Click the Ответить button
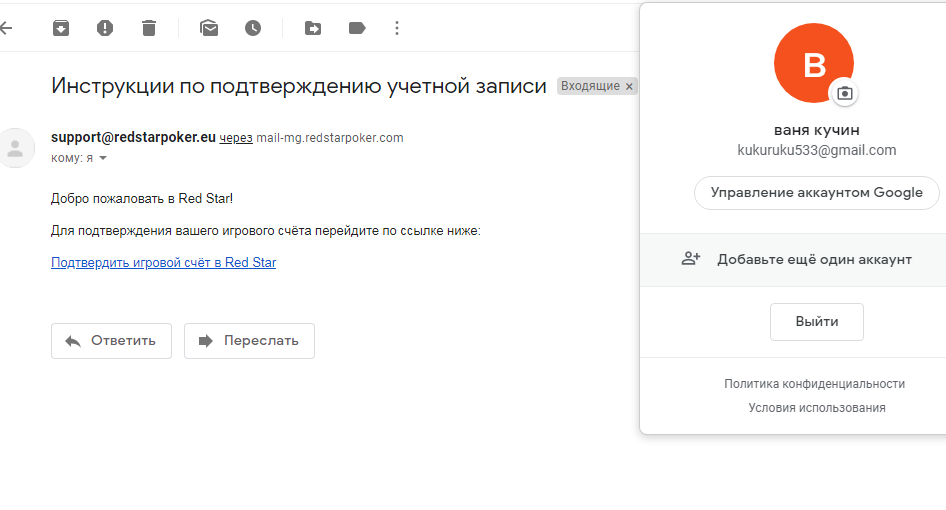The height and width of the screenshot is (510, 946). [x=112, y=341]
